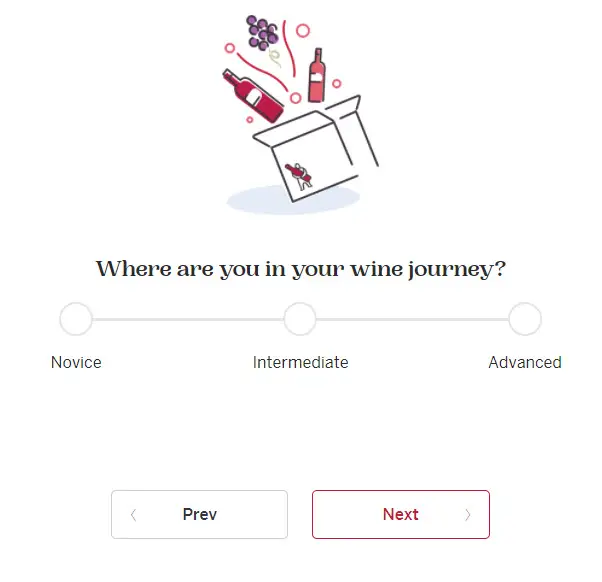The image size is (602, 582).
Task: Click the open cardboard box illustration
Action: point(316,149)
